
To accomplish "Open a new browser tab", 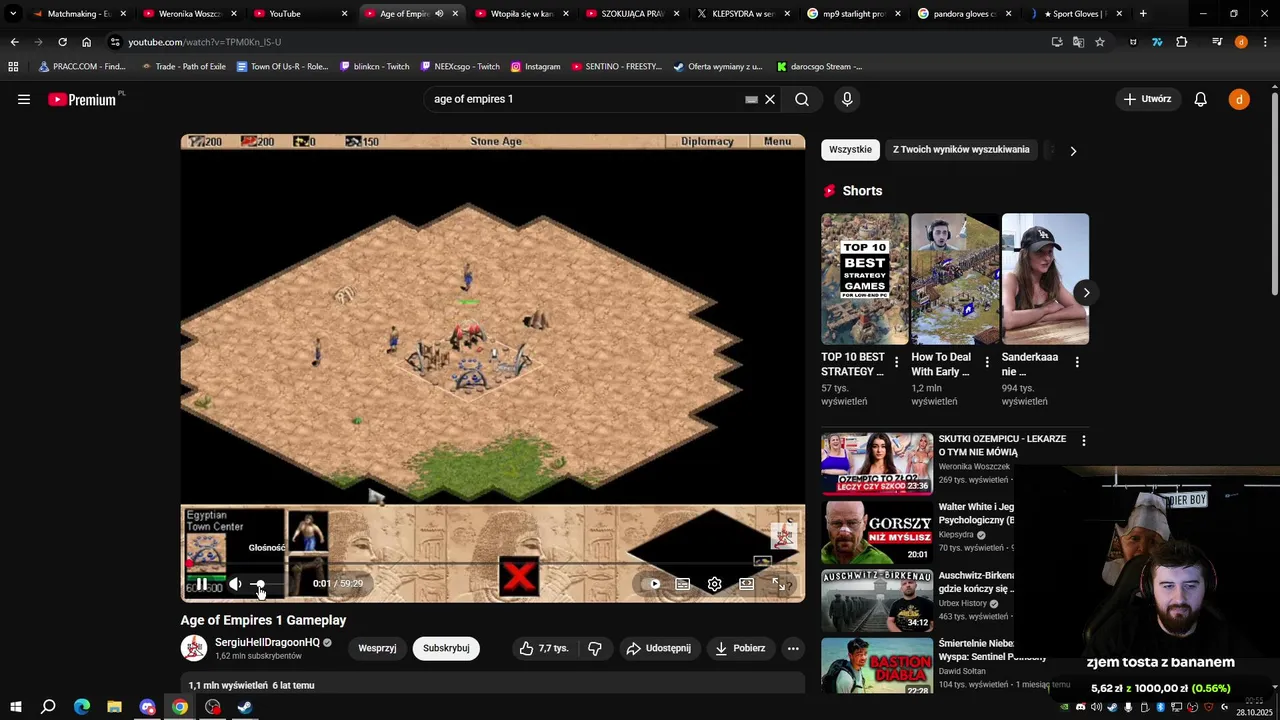I will click(1143, 14).
